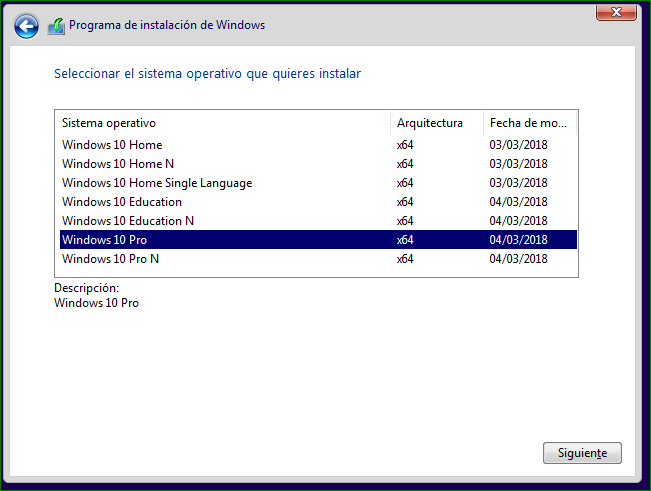Screen dimensions: 651x491
Task: Click date 03/03/2018 in Home Single Language row
Action: (518, 183)
